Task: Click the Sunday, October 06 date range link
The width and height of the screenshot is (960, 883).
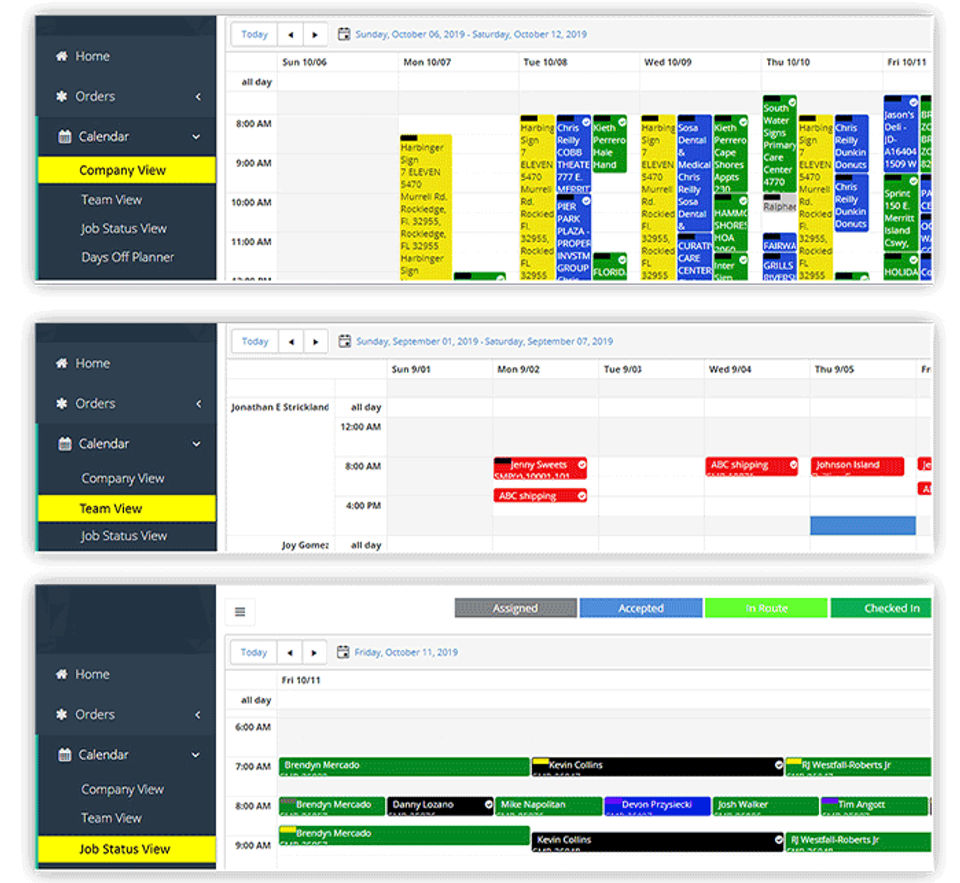Action: coord(471,34)
